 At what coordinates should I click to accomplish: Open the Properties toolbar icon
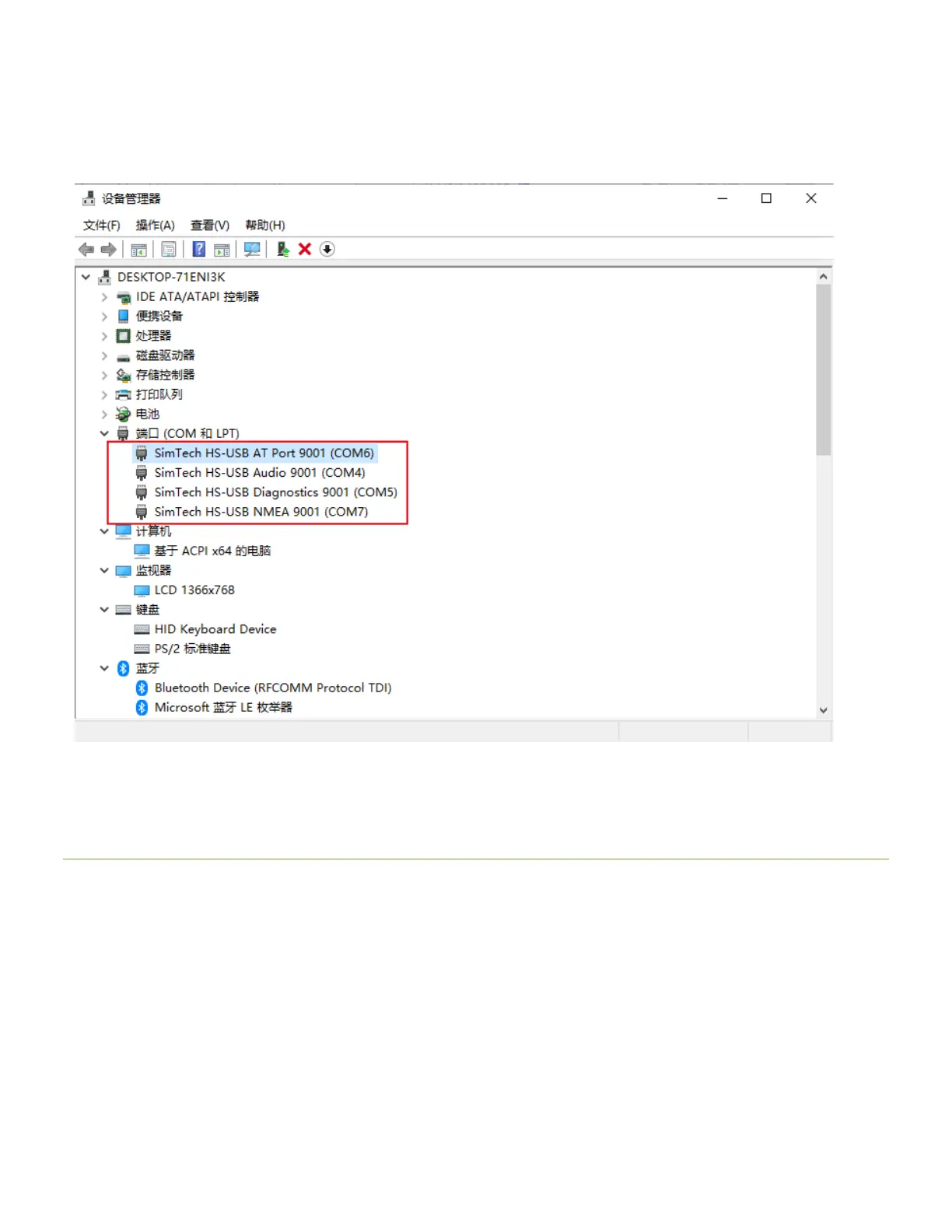point(169,250)
